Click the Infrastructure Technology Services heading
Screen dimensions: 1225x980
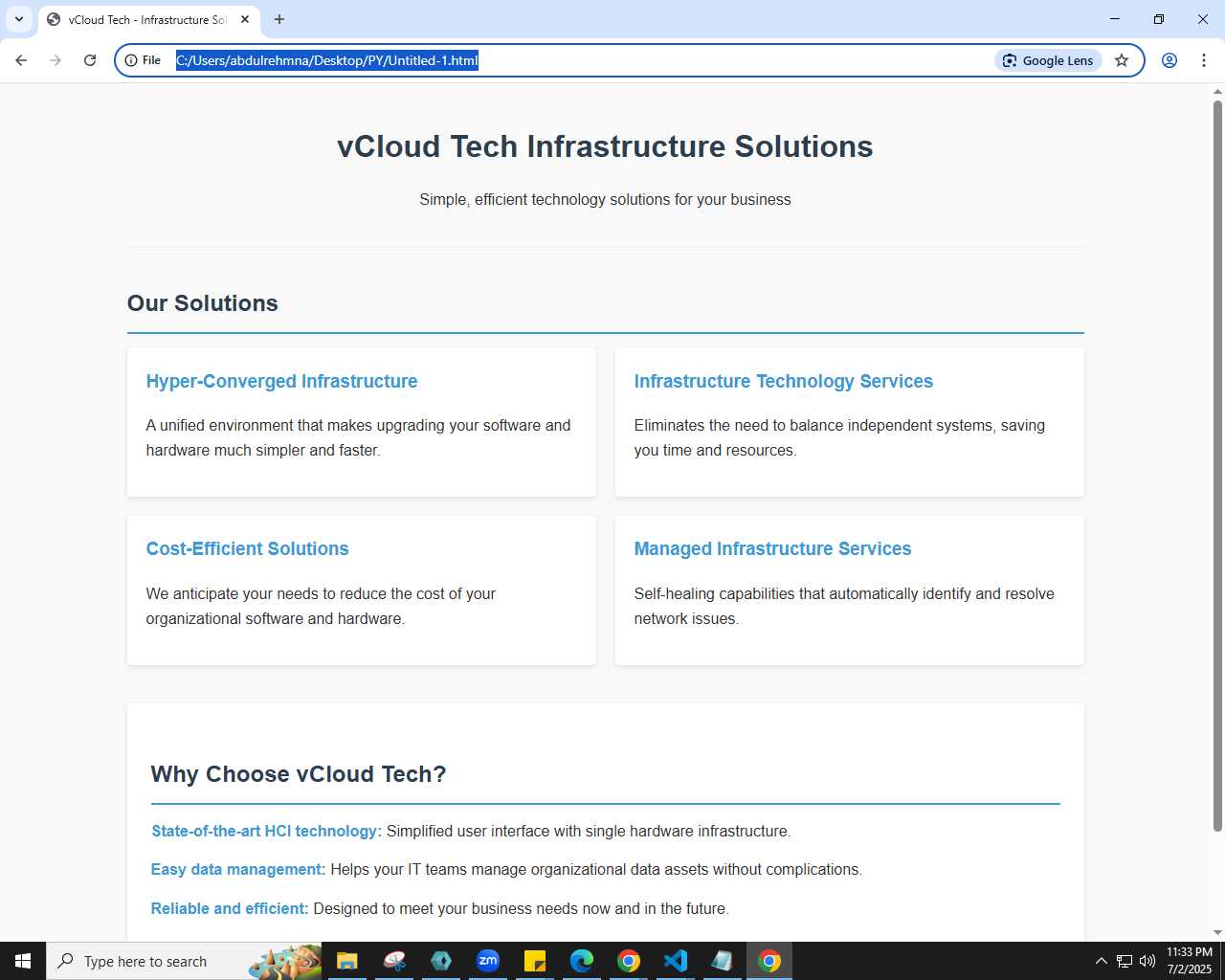783,381
